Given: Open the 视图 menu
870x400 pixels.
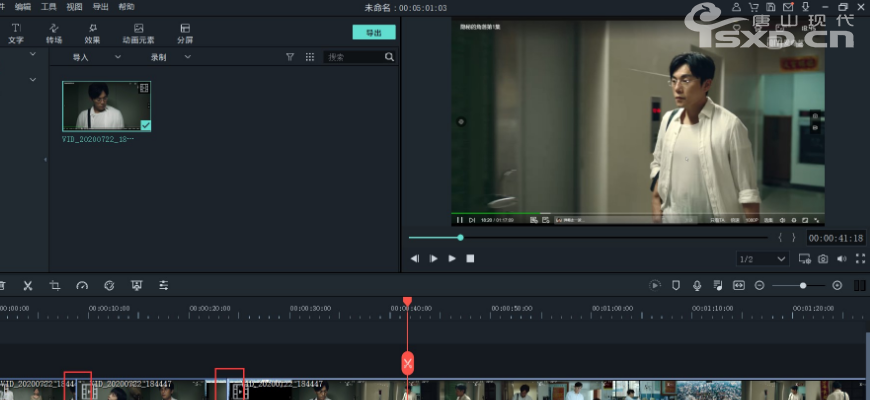Looking at the screenshot, I should (74, 7).
